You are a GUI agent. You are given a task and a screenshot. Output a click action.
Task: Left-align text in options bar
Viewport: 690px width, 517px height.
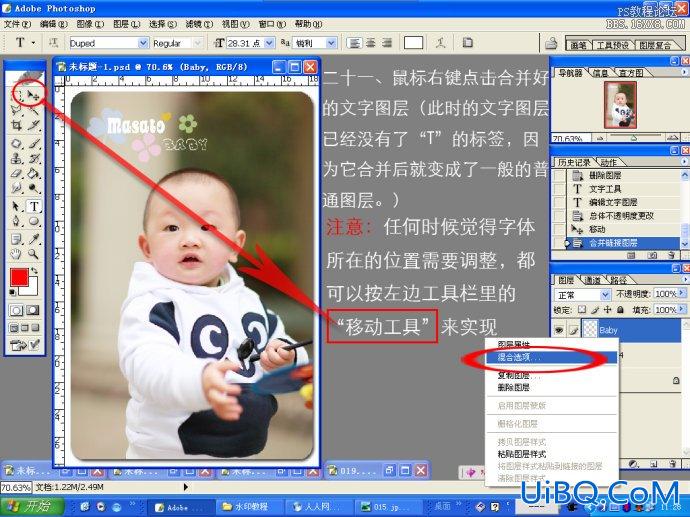(354, 43)
